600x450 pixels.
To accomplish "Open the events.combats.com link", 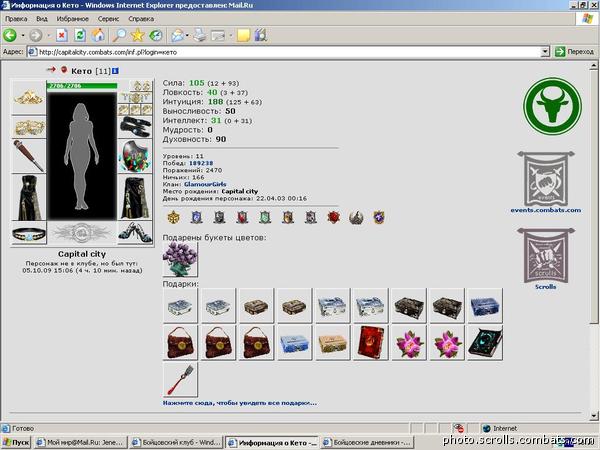I will click(x=545, y=210).
